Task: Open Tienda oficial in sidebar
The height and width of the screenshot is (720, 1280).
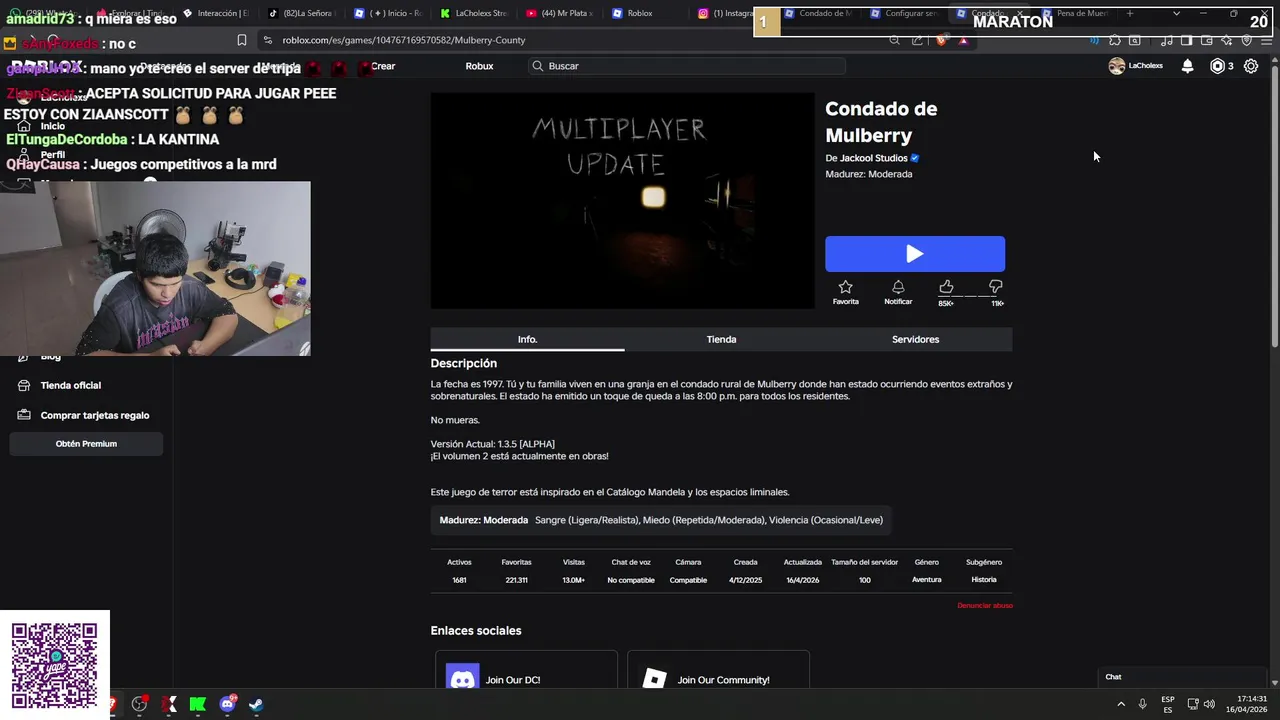Action: tap(70, 385)
